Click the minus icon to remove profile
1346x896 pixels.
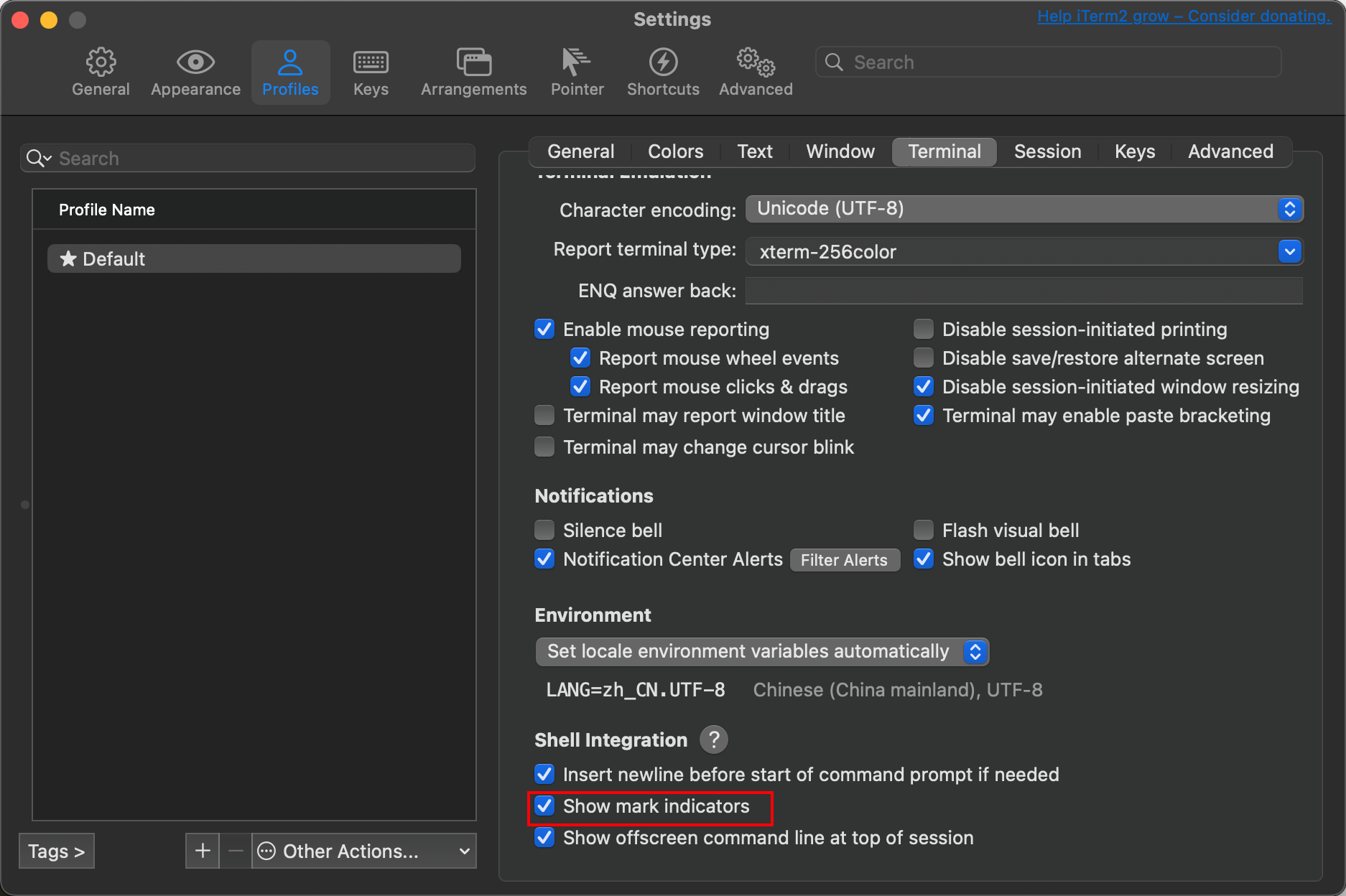(x=236, y=851)
